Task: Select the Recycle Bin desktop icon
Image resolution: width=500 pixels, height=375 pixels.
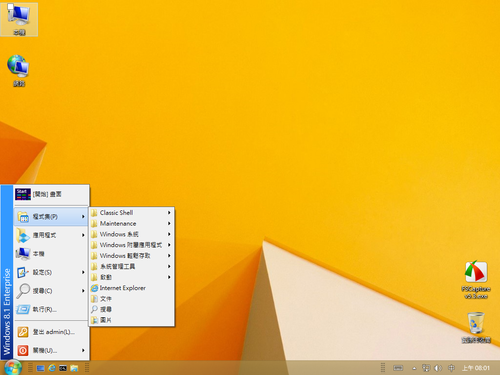Action: (476, 327)
